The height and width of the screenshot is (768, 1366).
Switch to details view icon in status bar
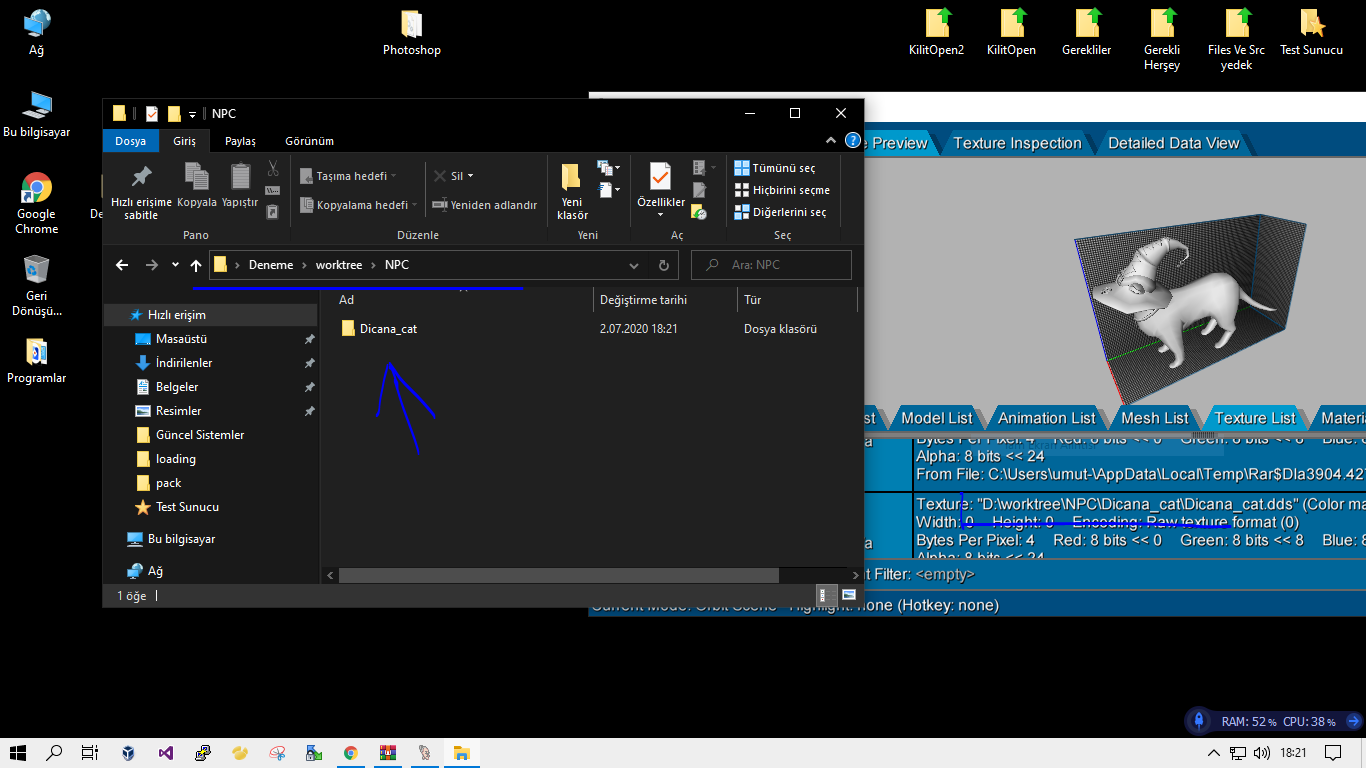825,594
